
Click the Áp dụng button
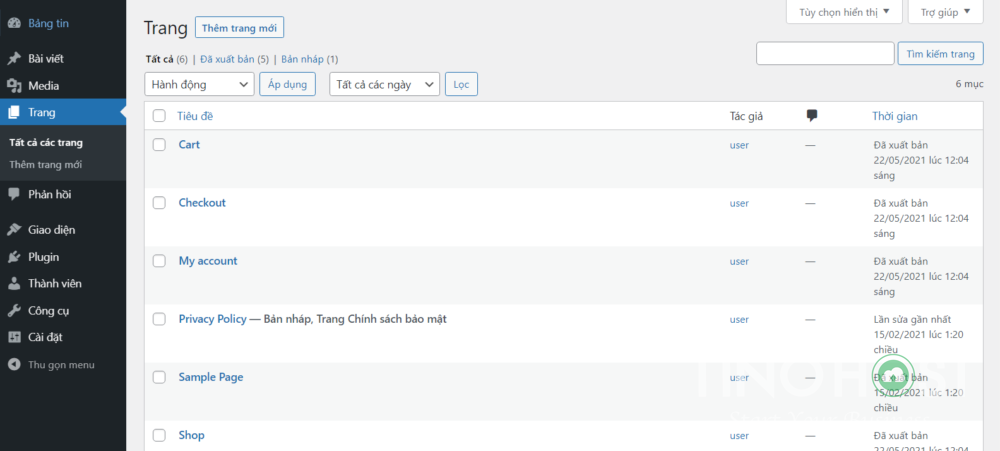click(288, 84)
